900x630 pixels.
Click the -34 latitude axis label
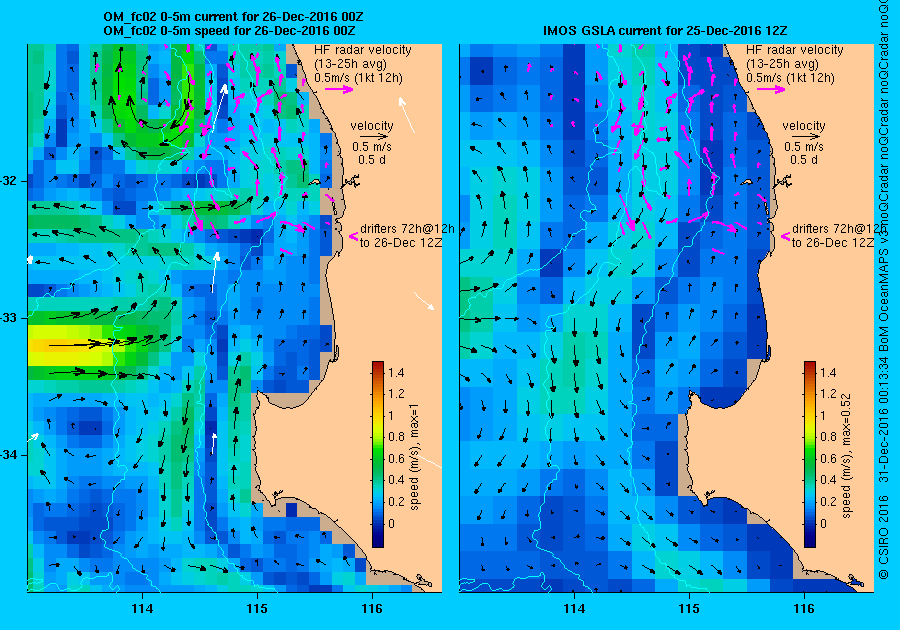[9, 455]
